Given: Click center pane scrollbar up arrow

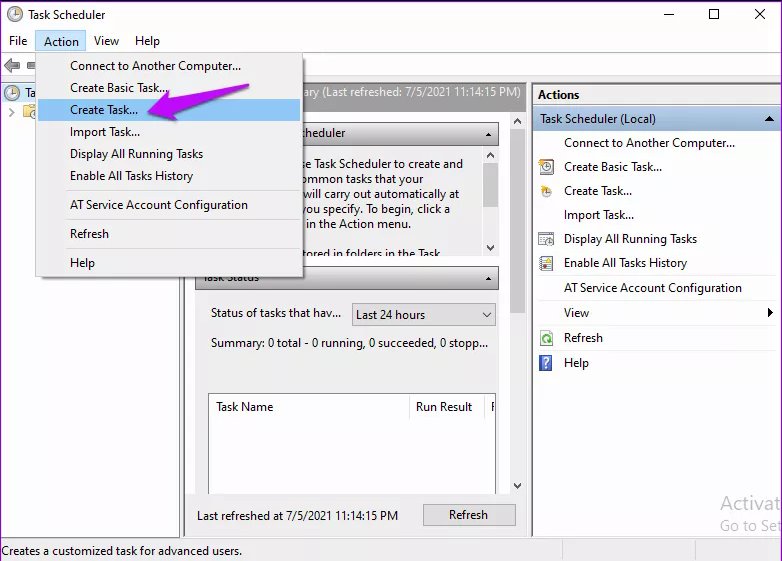Looking at the screenshot, I should tap(518, 121).
